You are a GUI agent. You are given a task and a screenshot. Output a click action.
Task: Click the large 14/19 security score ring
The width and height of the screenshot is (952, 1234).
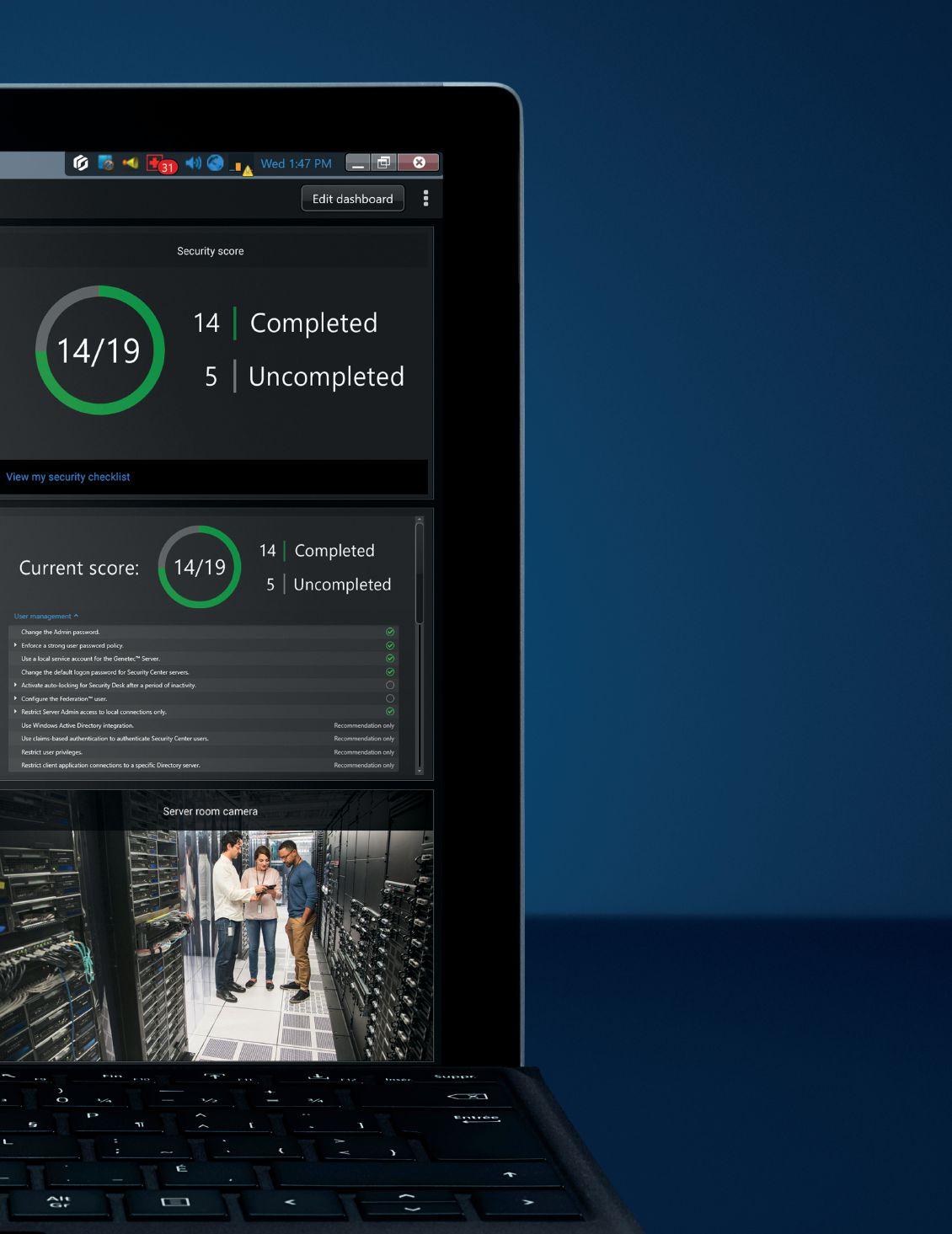coord(99,350)
